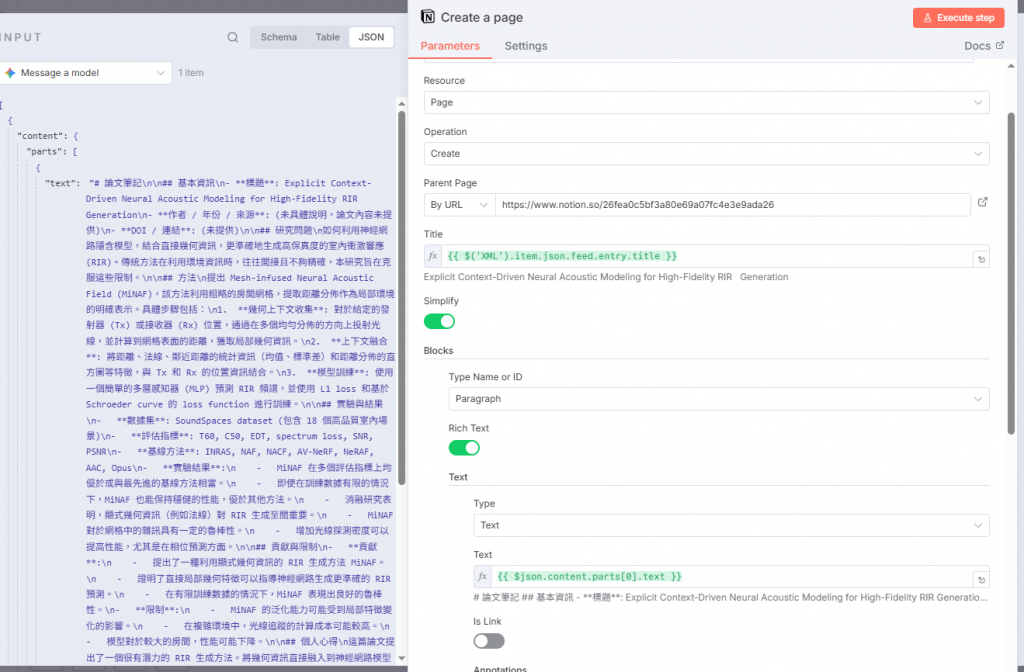Screen dimensions: 1024x672
Task: Open the Resource dropdown showing Page
Action: (x=706, y=103)
